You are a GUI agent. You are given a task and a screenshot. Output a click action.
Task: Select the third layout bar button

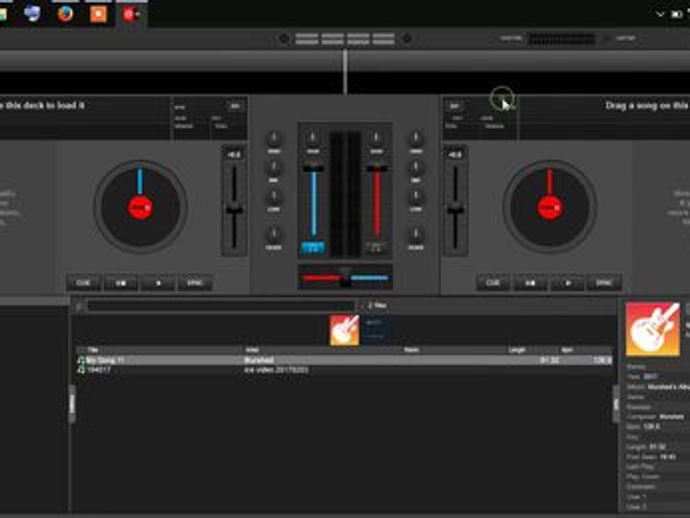coord(358,39)
